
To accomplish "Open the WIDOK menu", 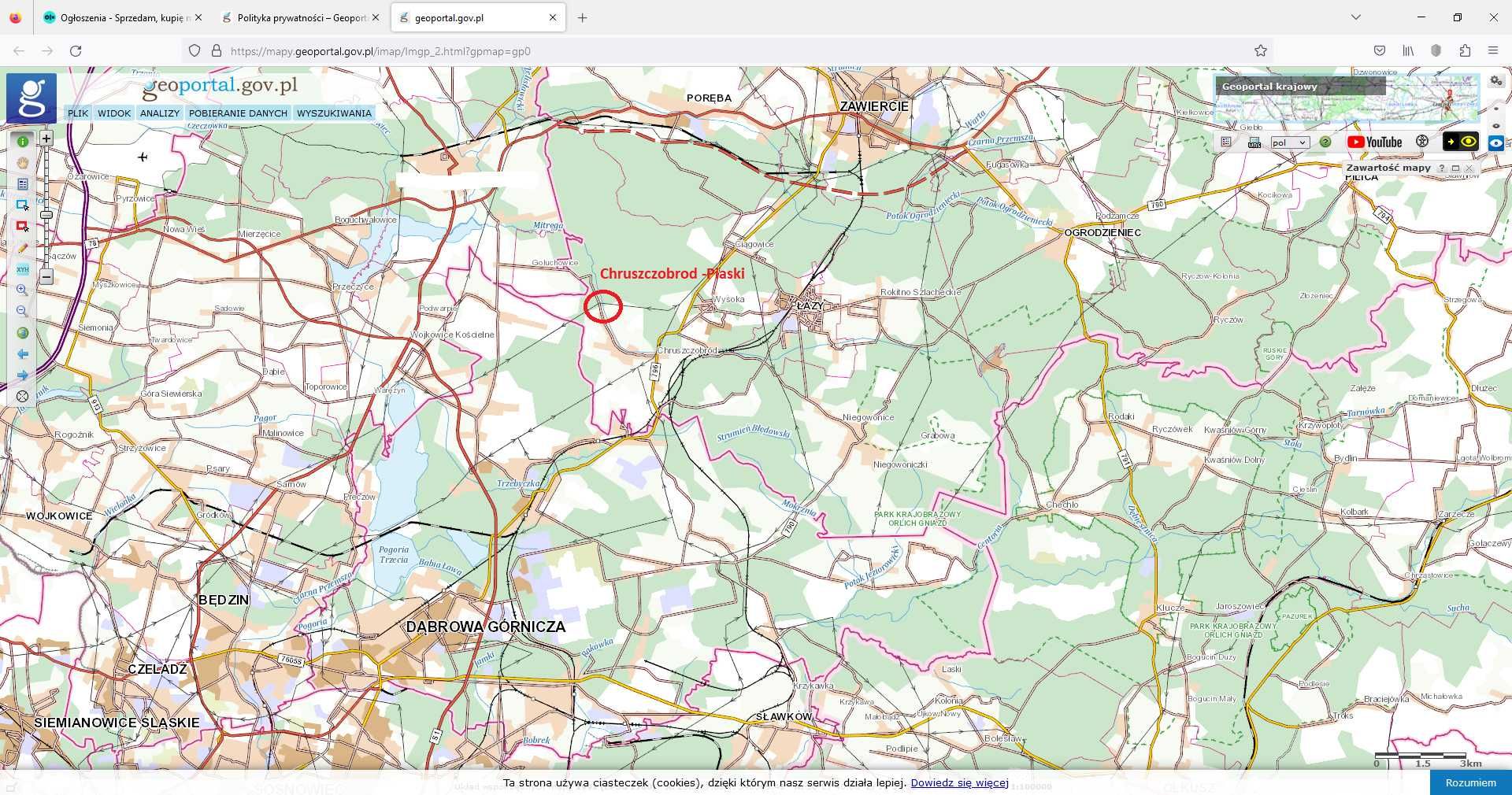I will pyautogui.click(x=114, y=113).
